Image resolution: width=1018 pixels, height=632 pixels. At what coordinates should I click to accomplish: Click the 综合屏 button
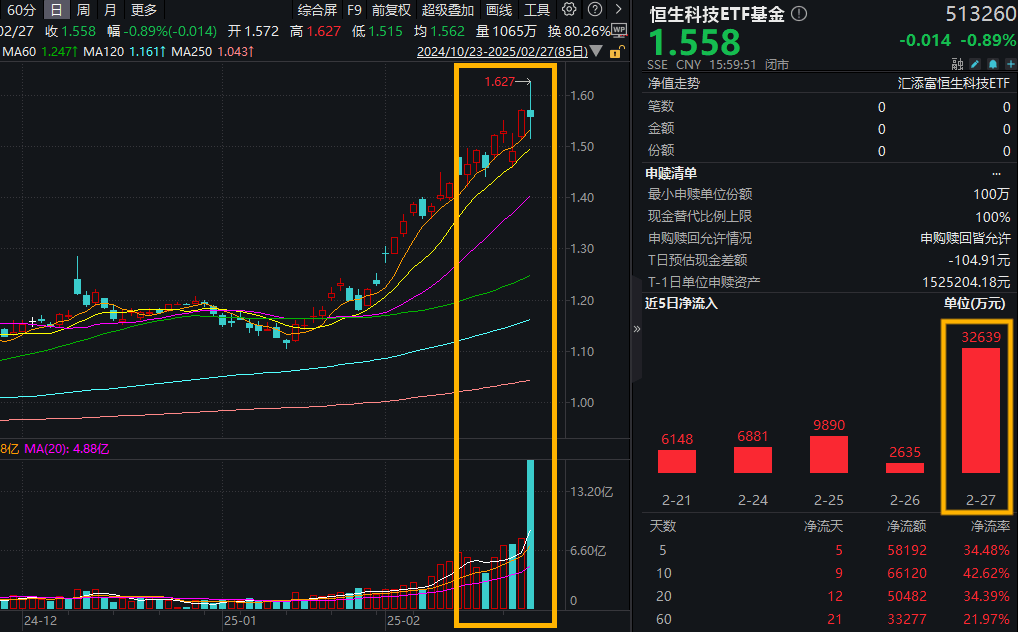coord(317,10)
